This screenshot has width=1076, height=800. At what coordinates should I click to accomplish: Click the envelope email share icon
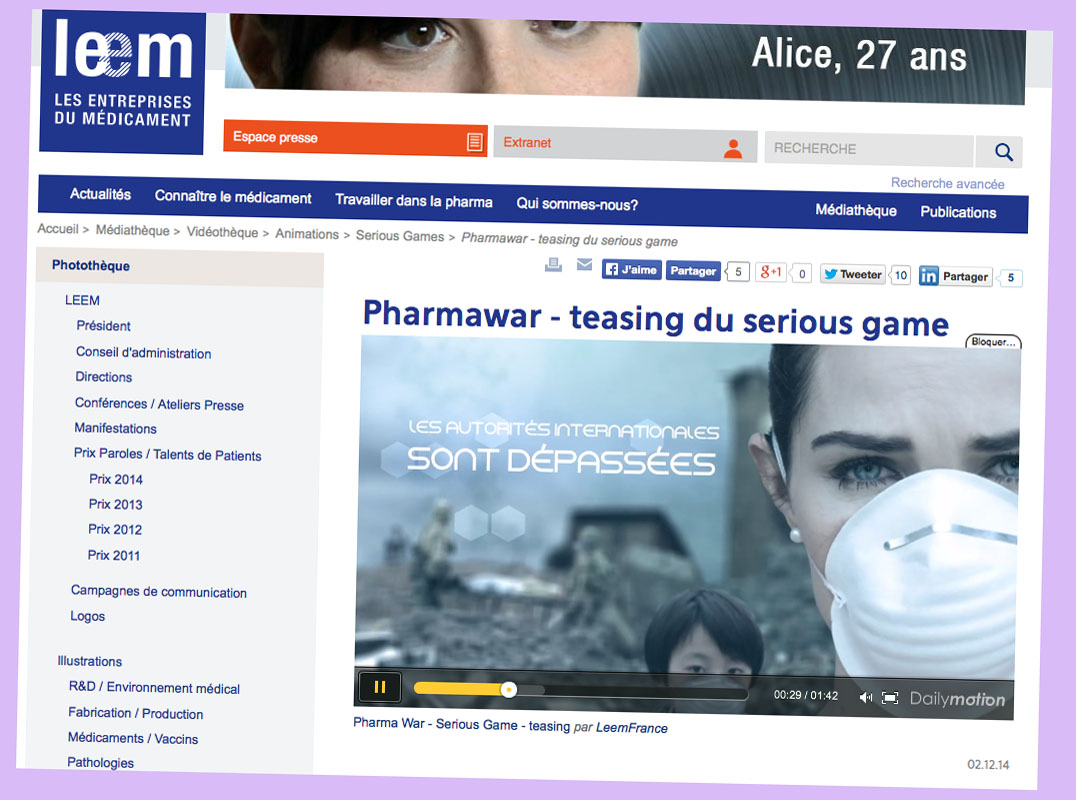point(584,265)
